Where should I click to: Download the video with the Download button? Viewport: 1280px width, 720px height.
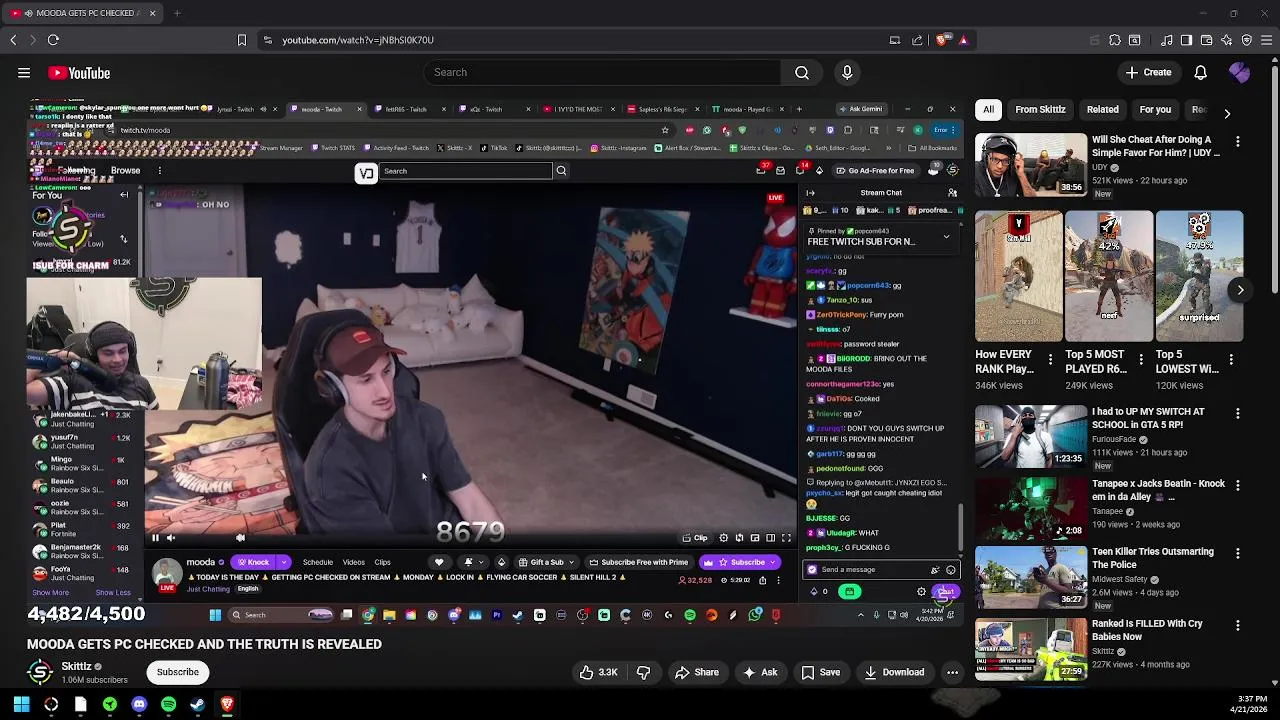pyautogui.click(x=894, y=672)
